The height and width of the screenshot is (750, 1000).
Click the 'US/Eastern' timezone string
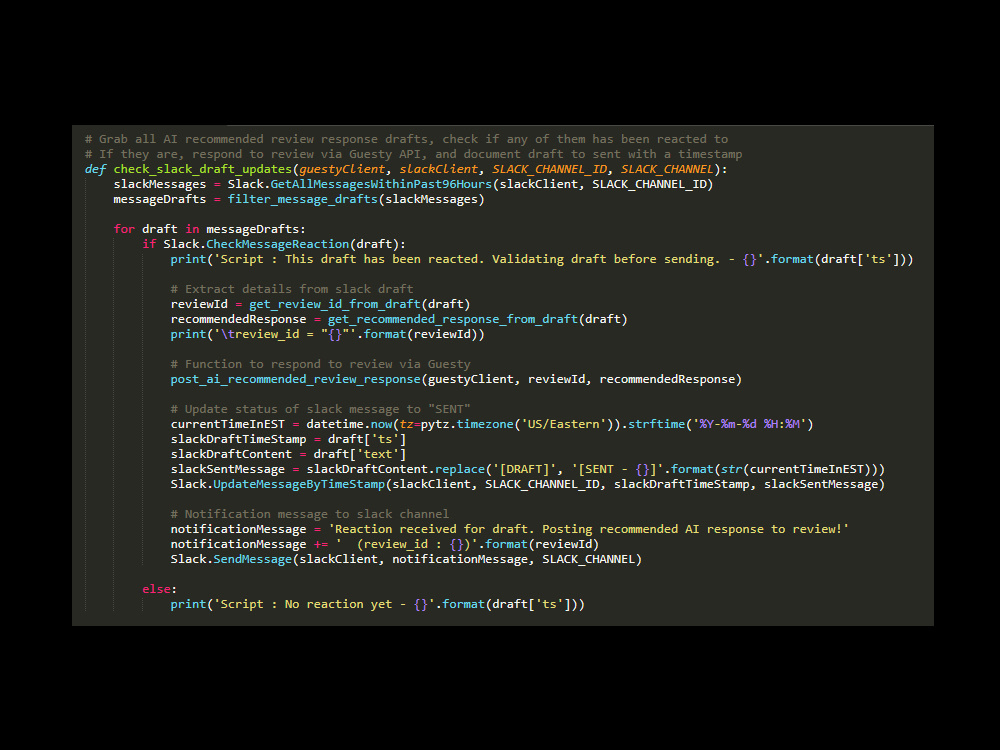pos(563,424)
